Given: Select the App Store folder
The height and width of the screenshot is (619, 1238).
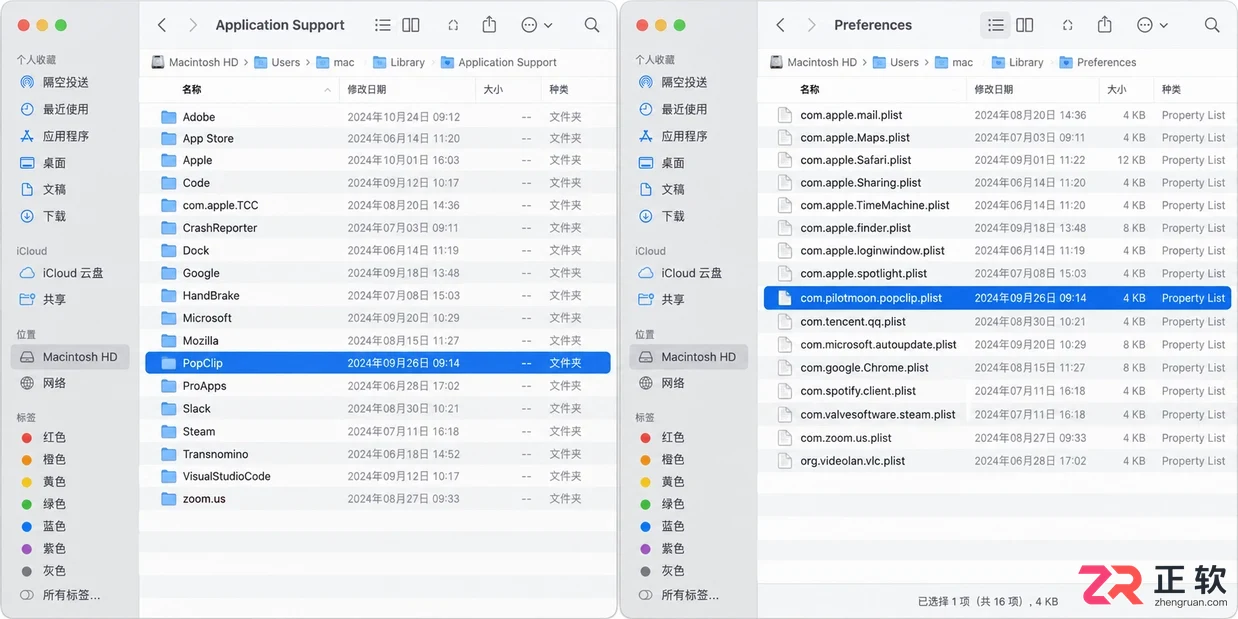Looking at the screenshot, I should 378,139.
